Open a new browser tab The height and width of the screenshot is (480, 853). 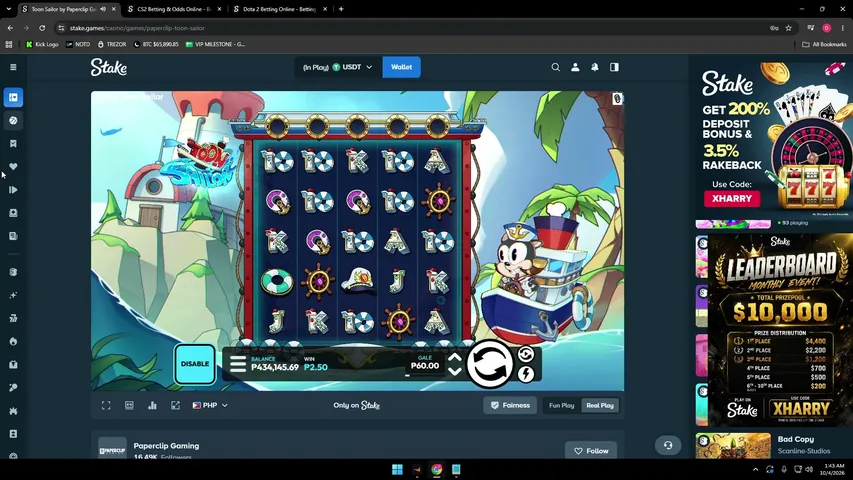click(341, 9)
